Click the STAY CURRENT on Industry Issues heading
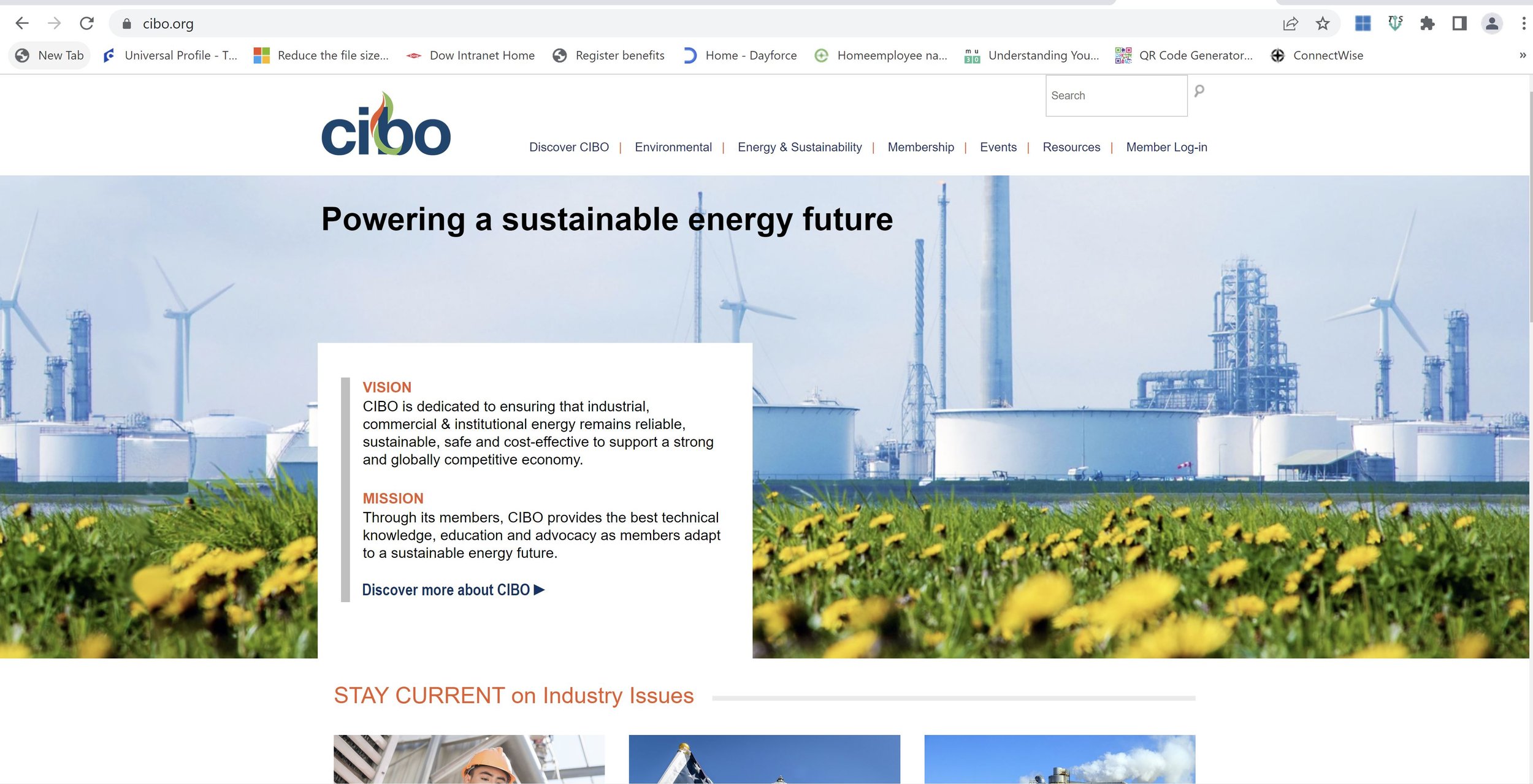This screenshot has height=784, width=1533. 513,696
